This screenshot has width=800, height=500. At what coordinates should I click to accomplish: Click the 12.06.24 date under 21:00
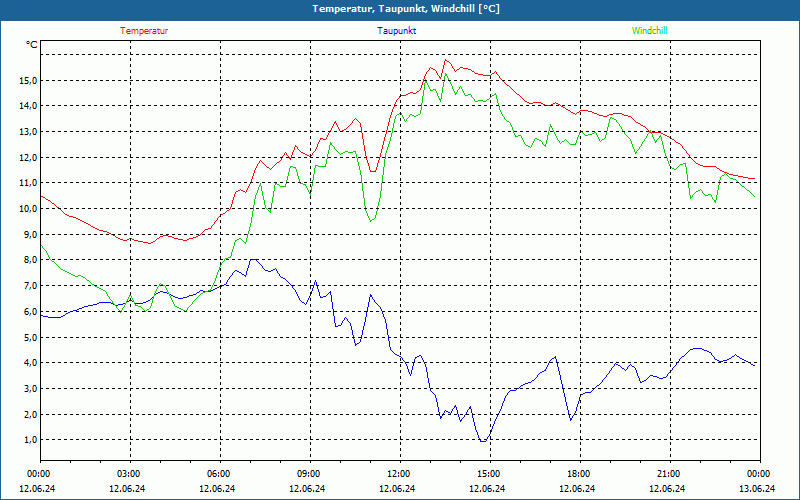tap(667, 488)
